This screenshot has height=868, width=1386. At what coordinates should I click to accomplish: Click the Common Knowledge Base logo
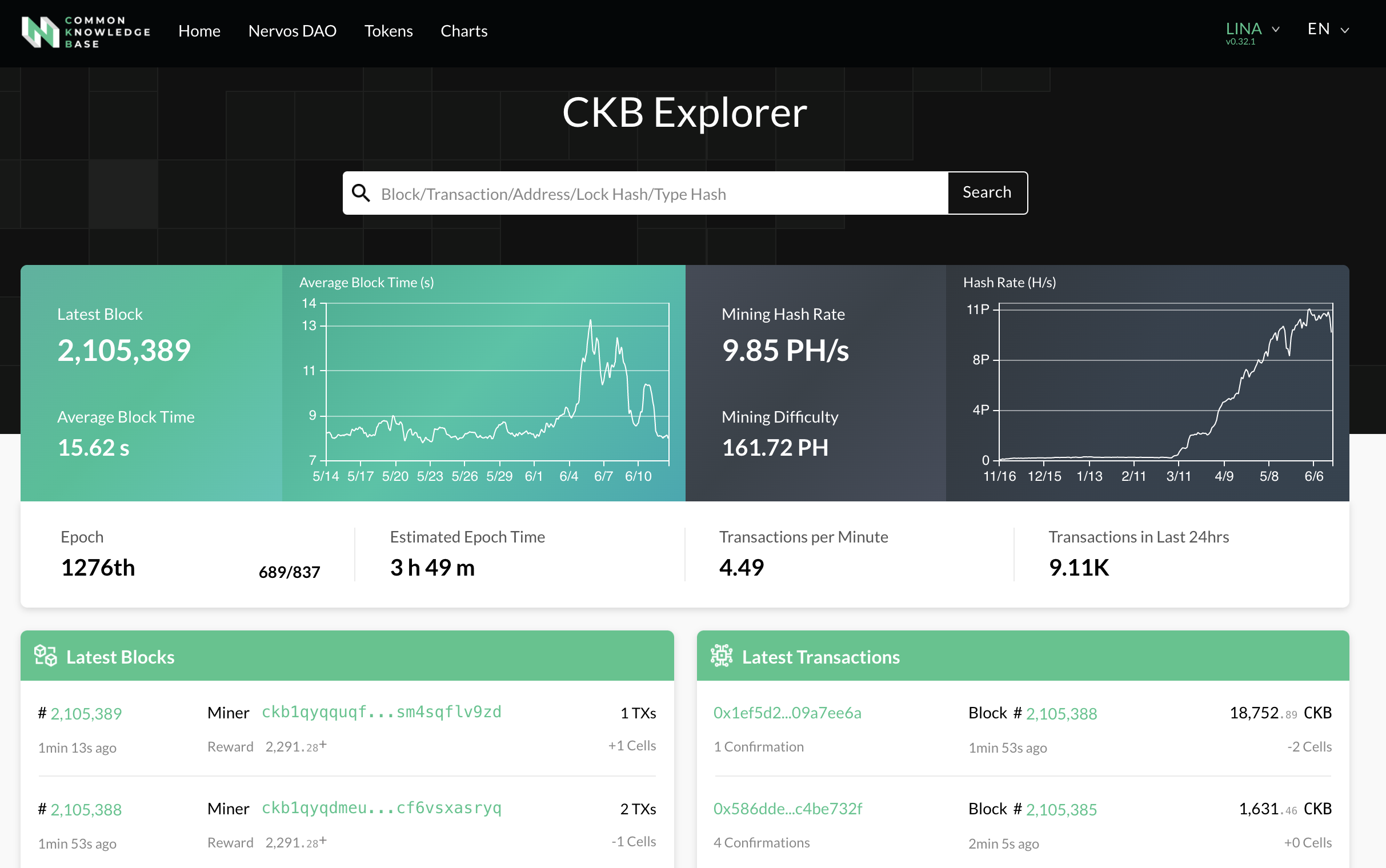(86, 31)
